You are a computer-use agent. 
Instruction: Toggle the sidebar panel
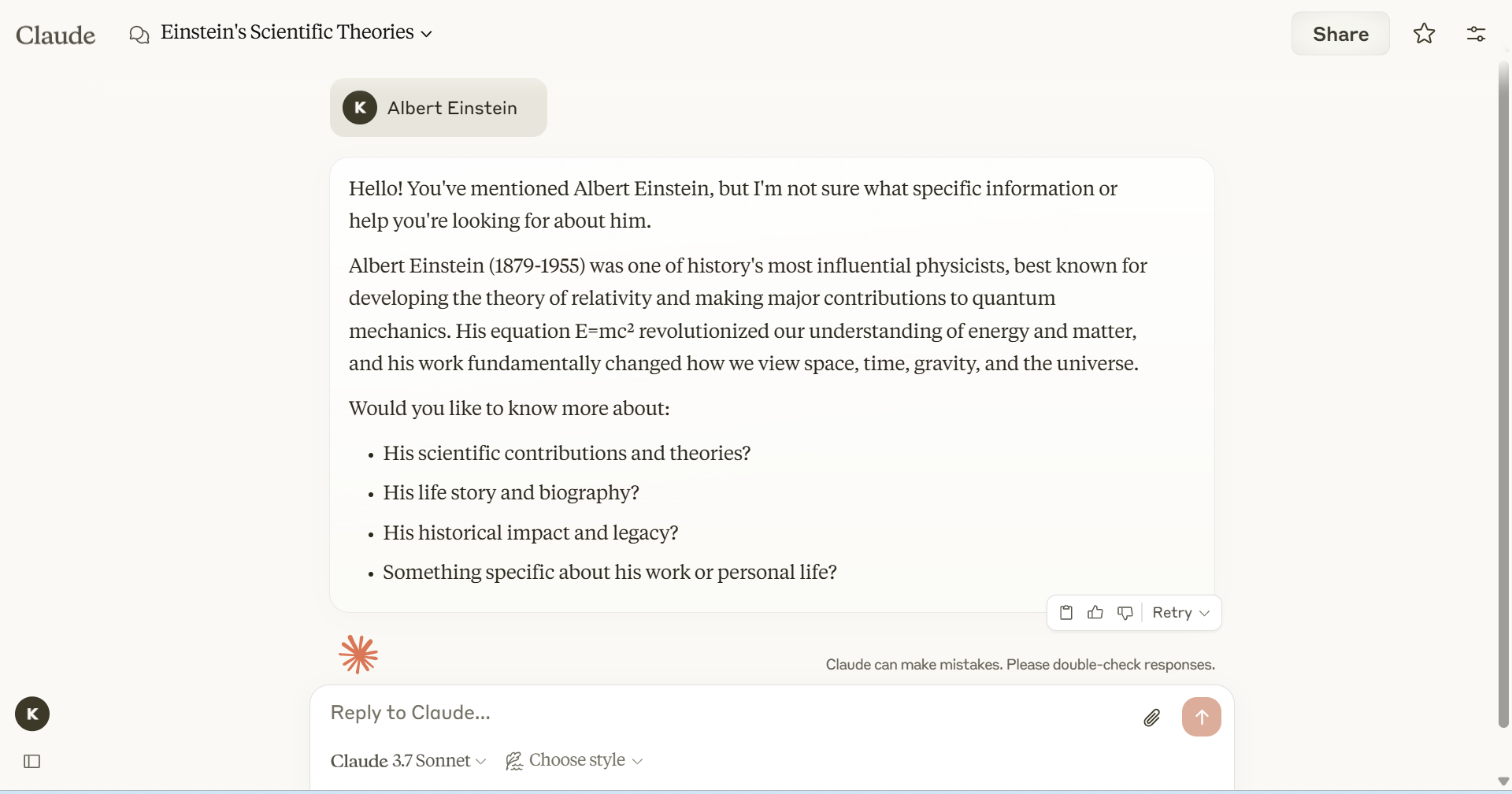tap(32, 761)
